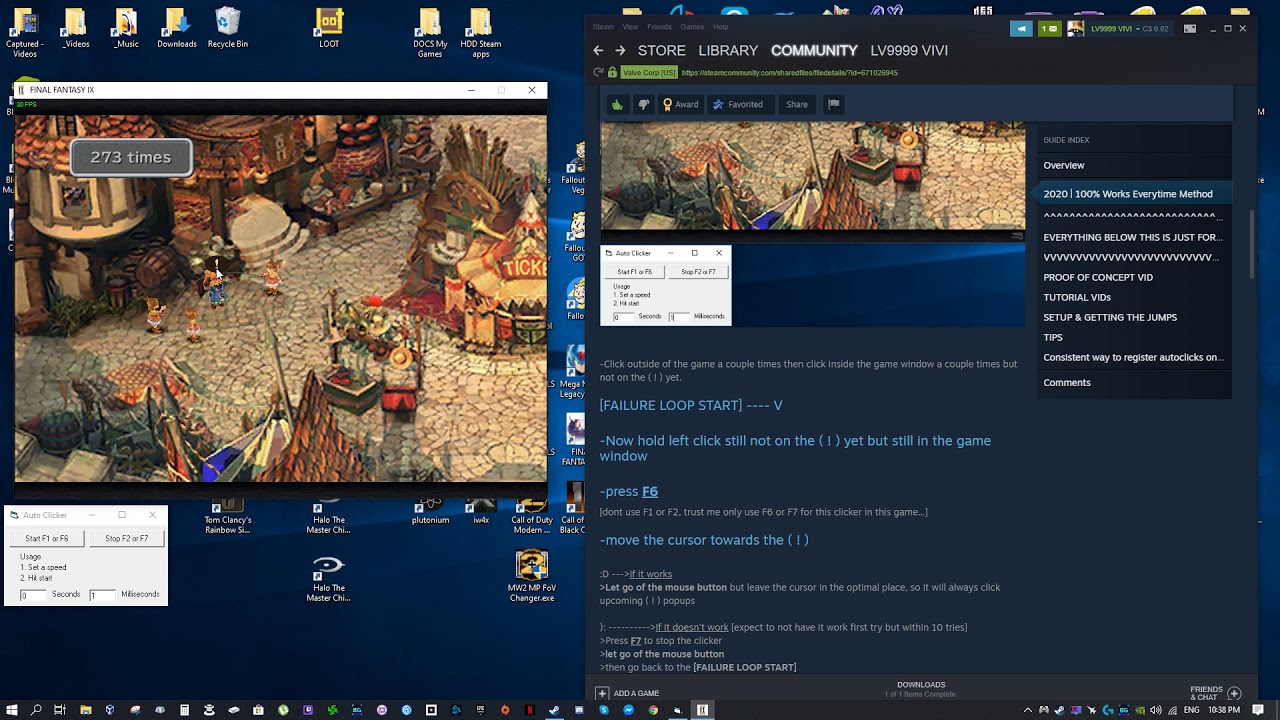Viewport: 1280px width, 720px height.
Task: Open the Comments section from guide index
Action: tap(1067, 382)
